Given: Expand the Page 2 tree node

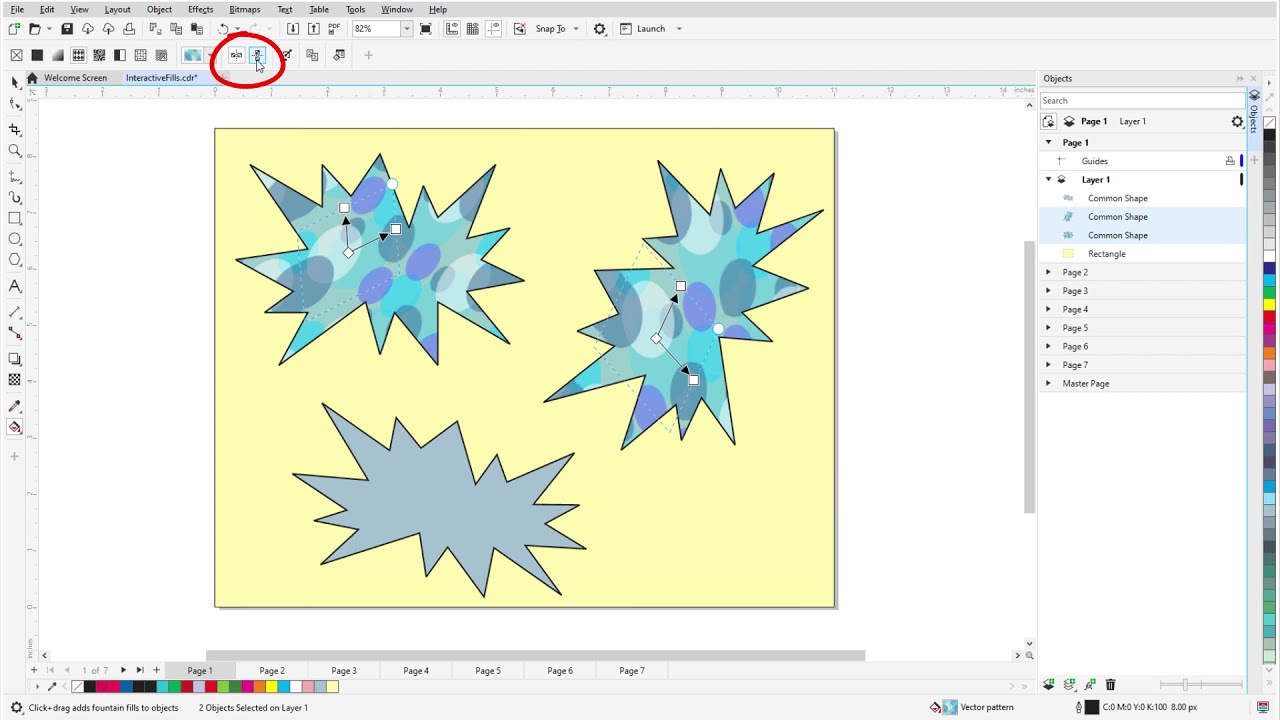Looking at the screenshot, I should coord(1048,272).
